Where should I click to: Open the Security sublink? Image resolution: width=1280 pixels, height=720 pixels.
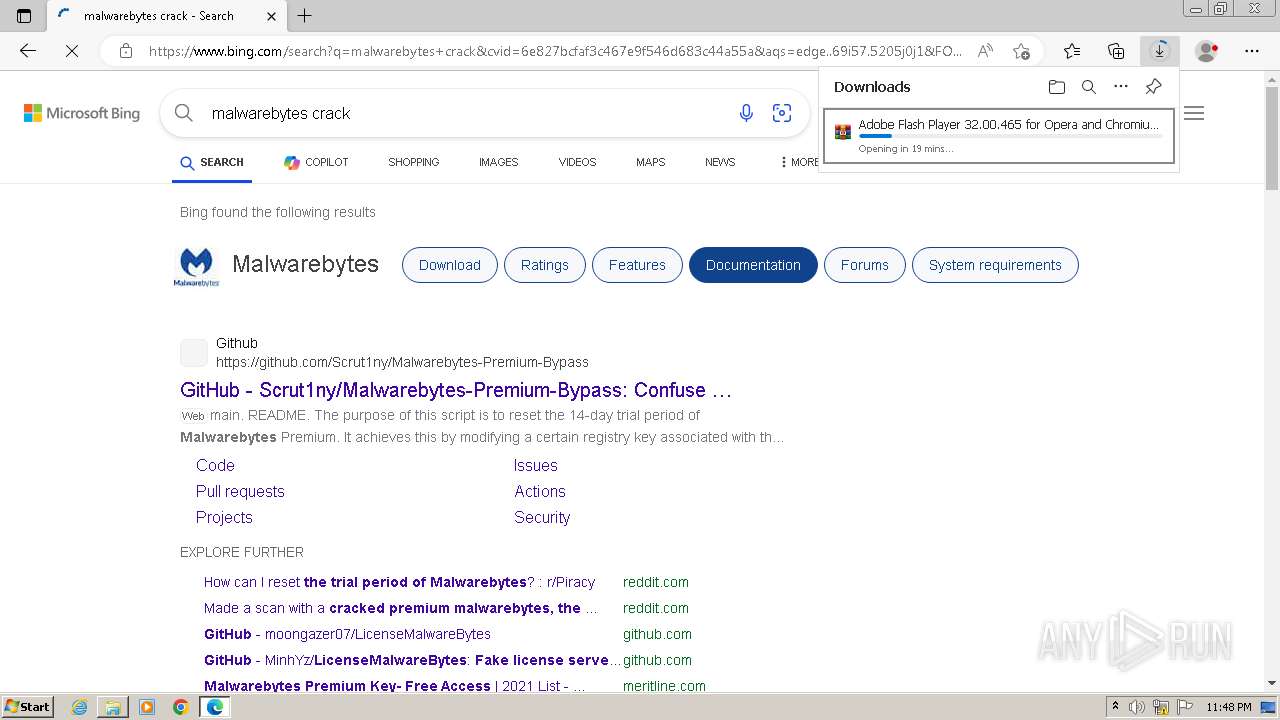542,517
